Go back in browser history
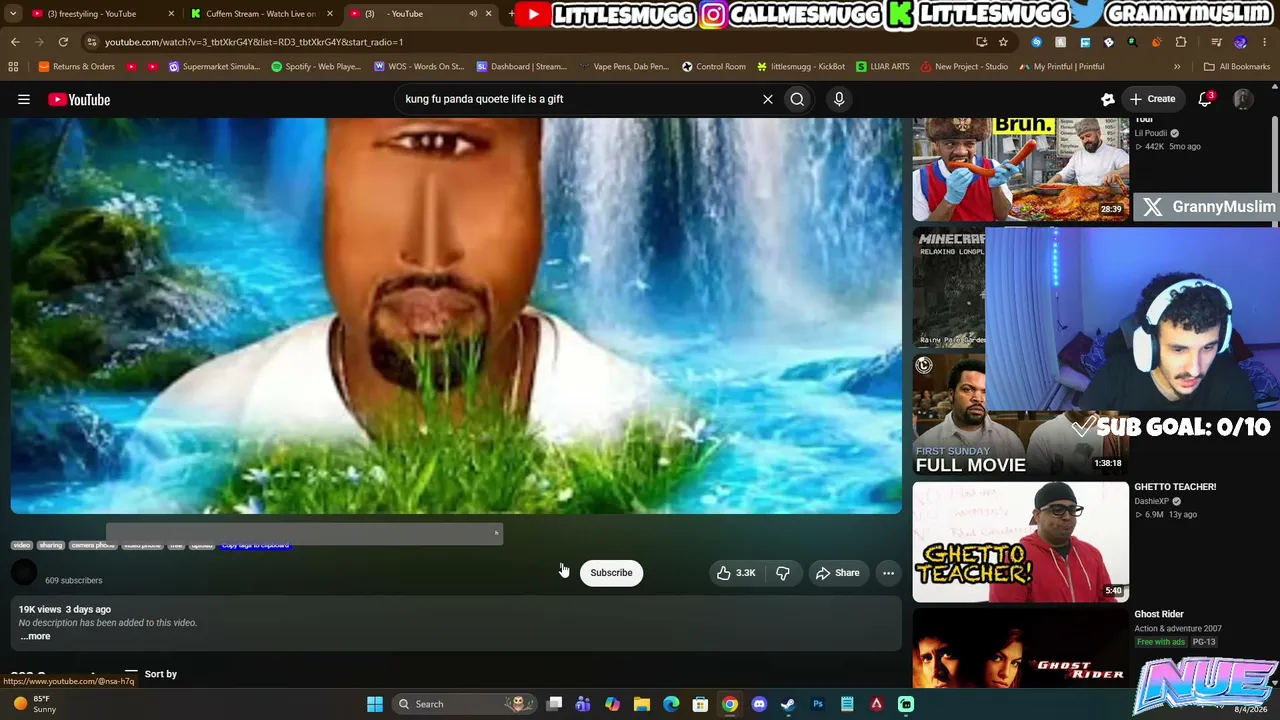The height and width of the screenshot is (720, 1280). click(15, 42)
